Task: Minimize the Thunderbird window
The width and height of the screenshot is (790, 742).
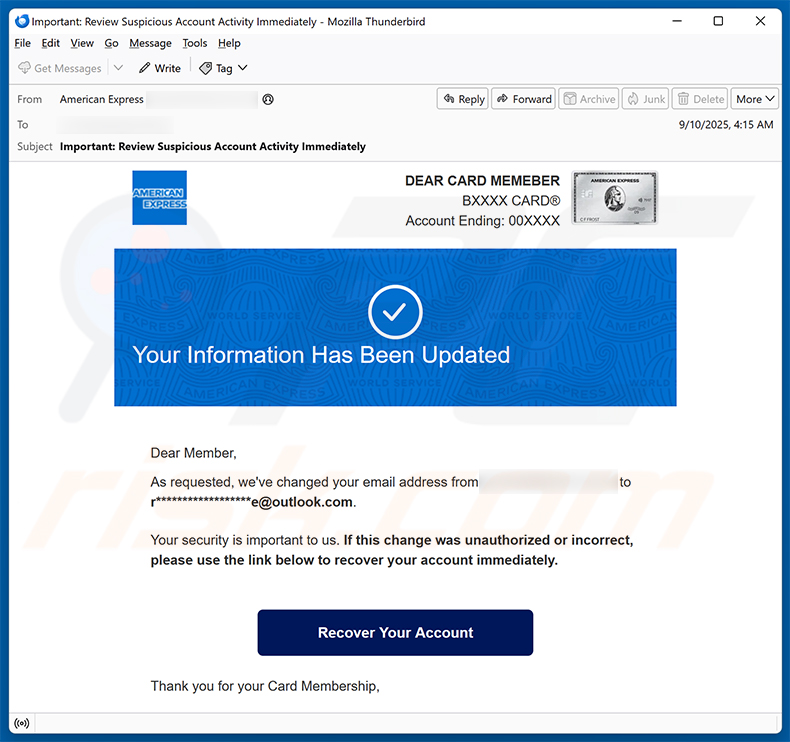Action: (x=677, y=21)
